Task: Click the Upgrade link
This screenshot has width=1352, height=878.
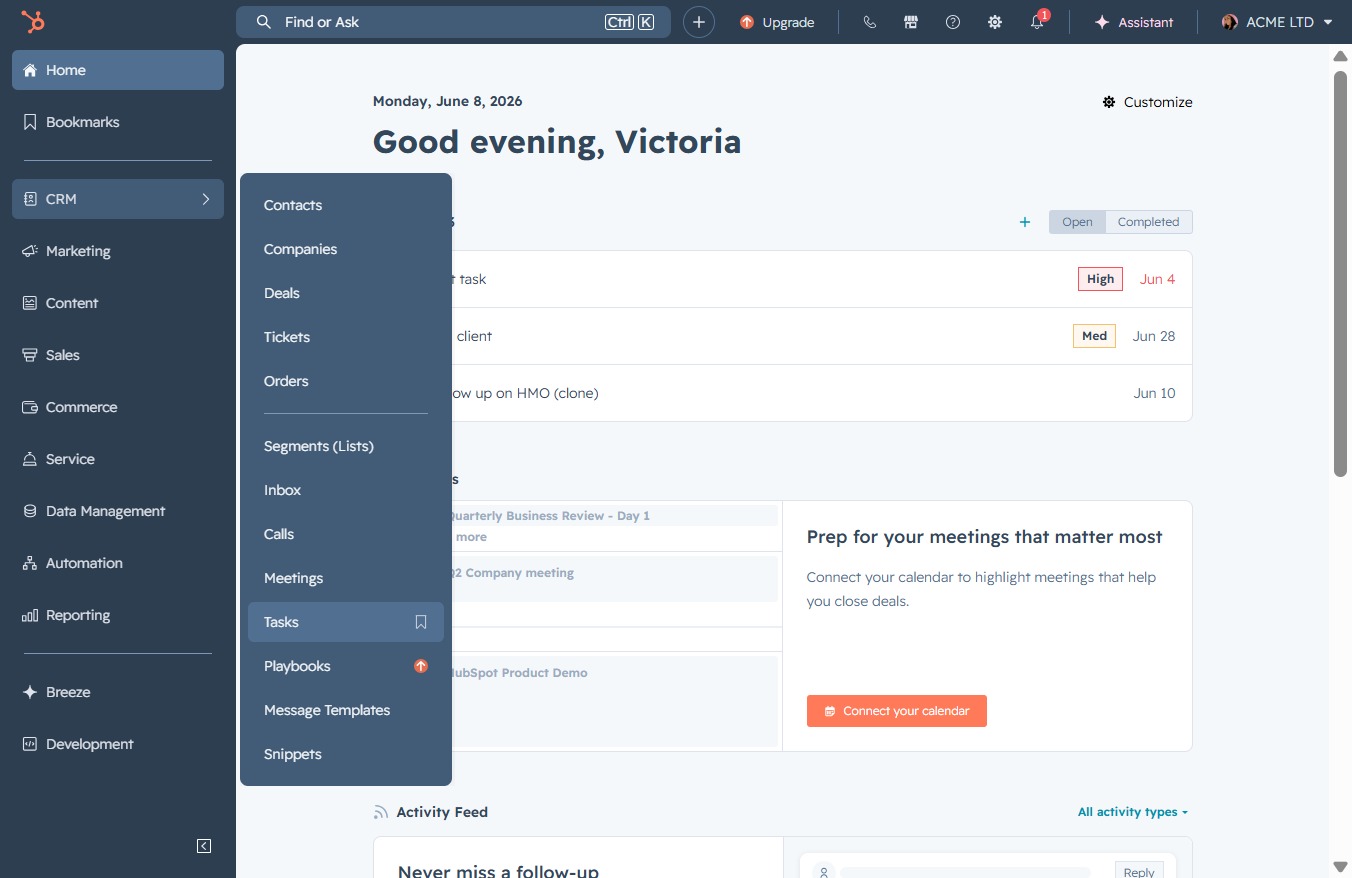Action: tap(777, 22)
